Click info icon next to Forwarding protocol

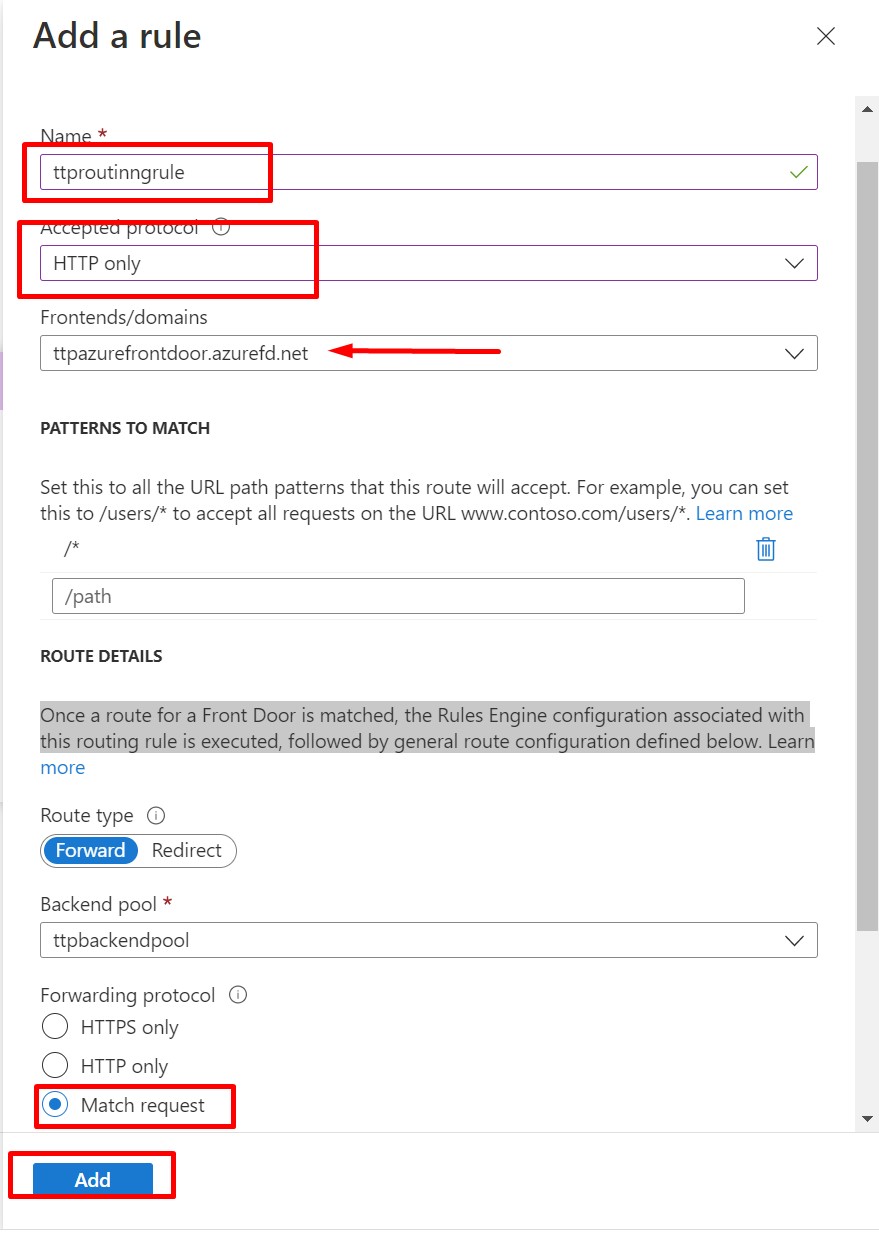click(238, 995)
